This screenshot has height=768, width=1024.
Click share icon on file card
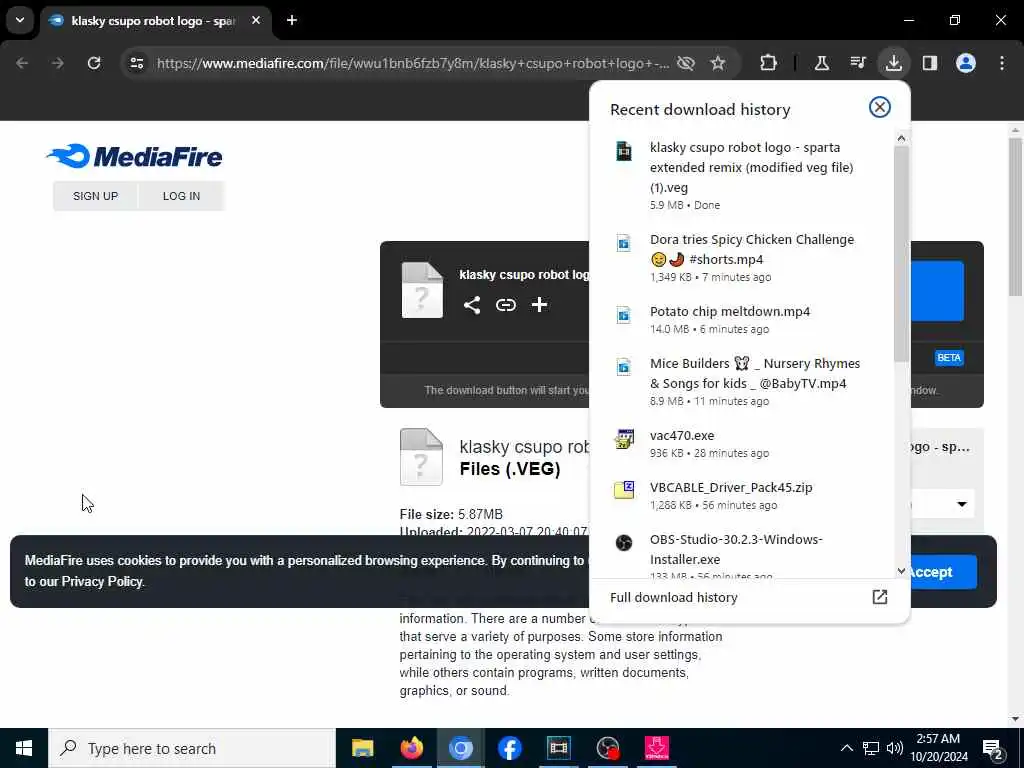[x=472, y=305]
